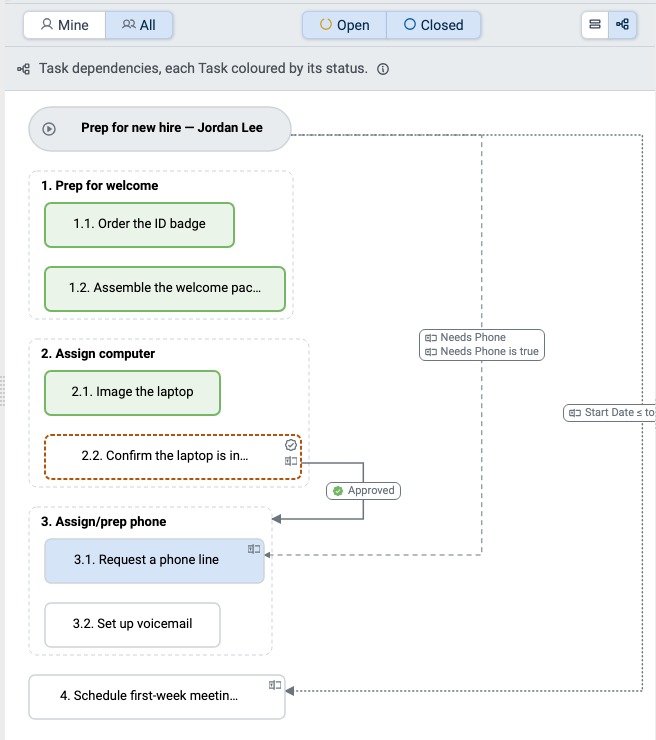Select the 2. Assign computer group heading

(98, 353)
